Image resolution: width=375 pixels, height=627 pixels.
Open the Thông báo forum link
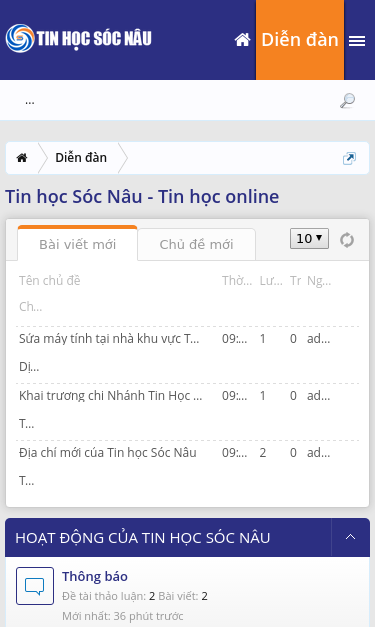coord(95,576)
